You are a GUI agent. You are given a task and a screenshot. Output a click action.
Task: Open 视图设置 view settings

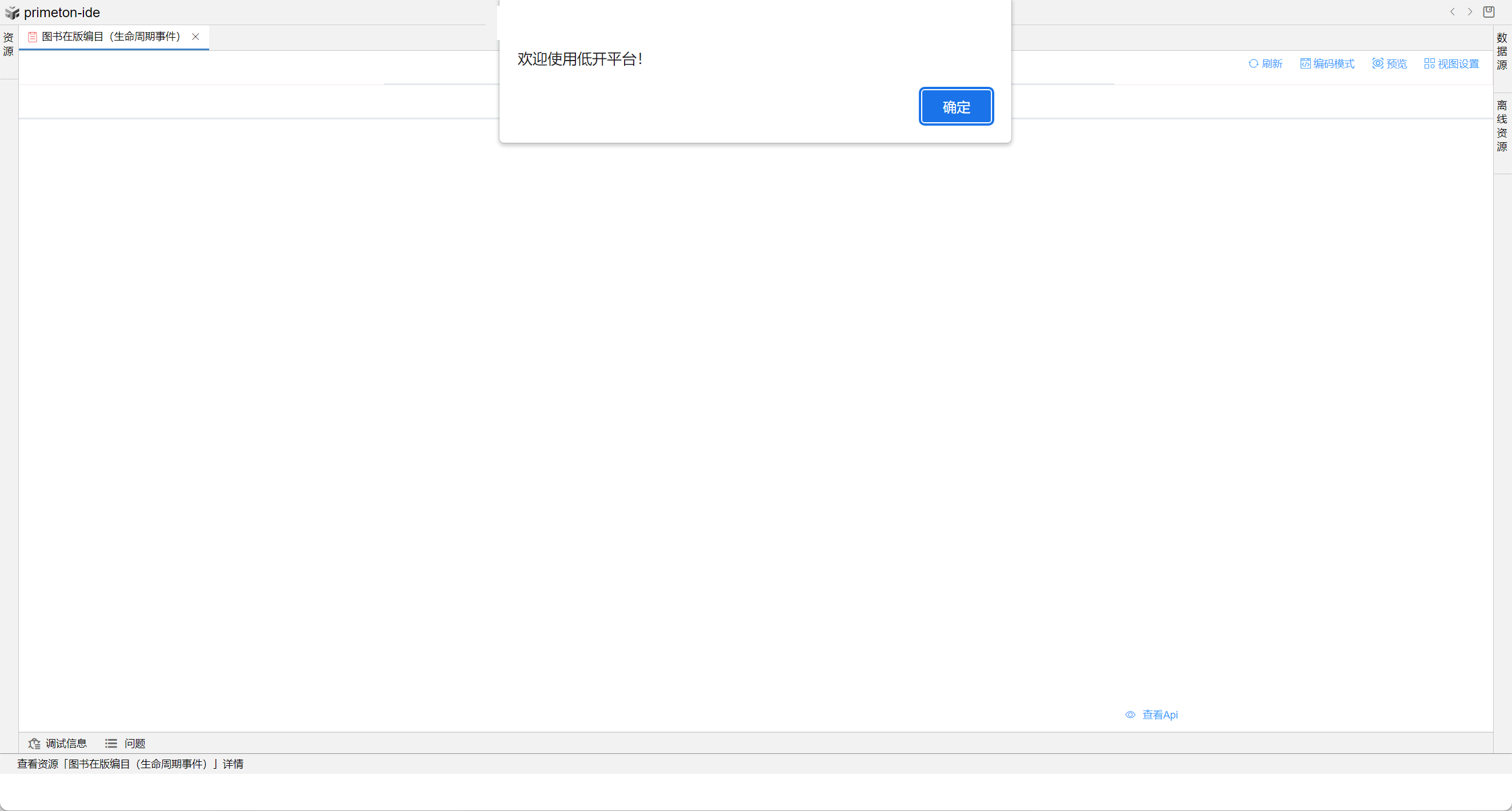click(x=1451, y=63)
